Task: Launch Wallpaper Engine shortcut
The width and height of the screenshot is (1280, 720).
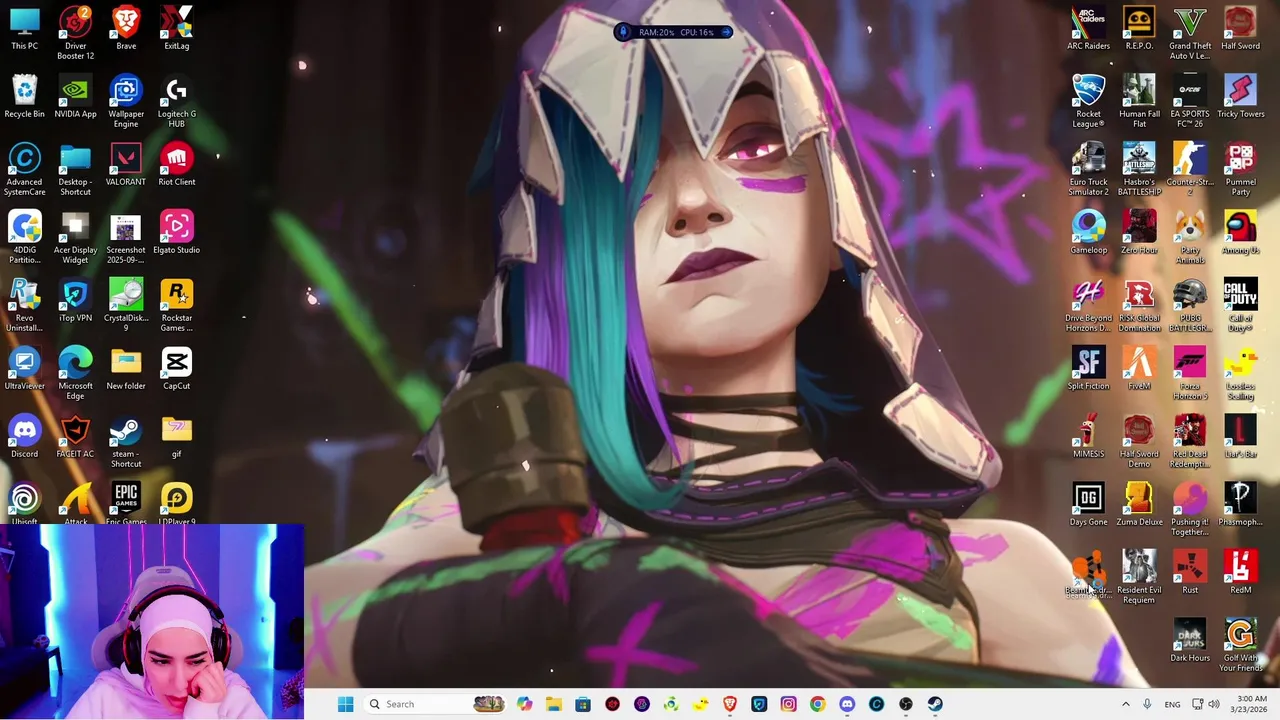Action: pyautogui.click(x=126, y=101)
